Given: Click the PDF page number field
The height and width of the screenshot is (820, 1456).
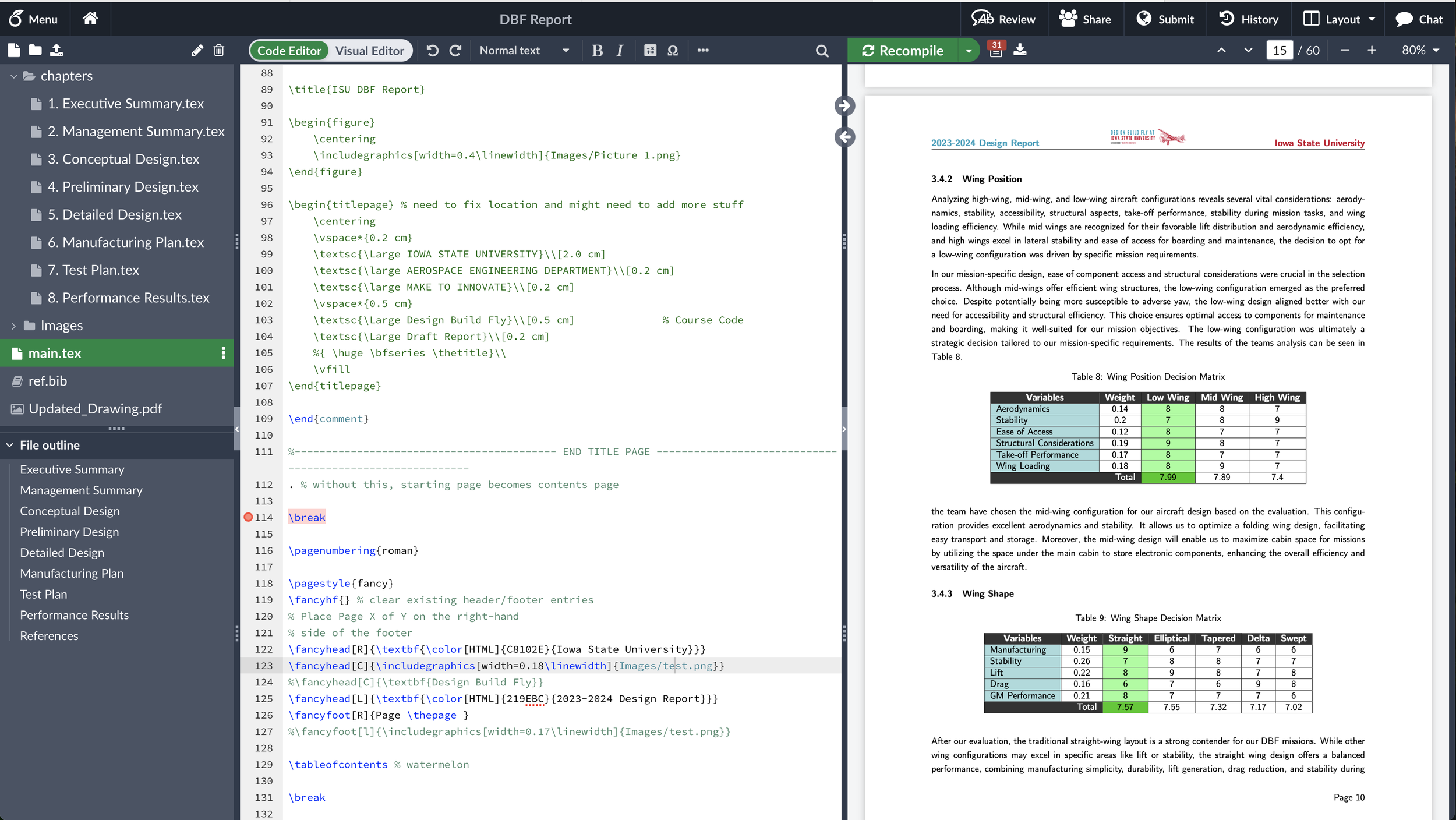Looking at the screenshot, I should coord(1279,51).
